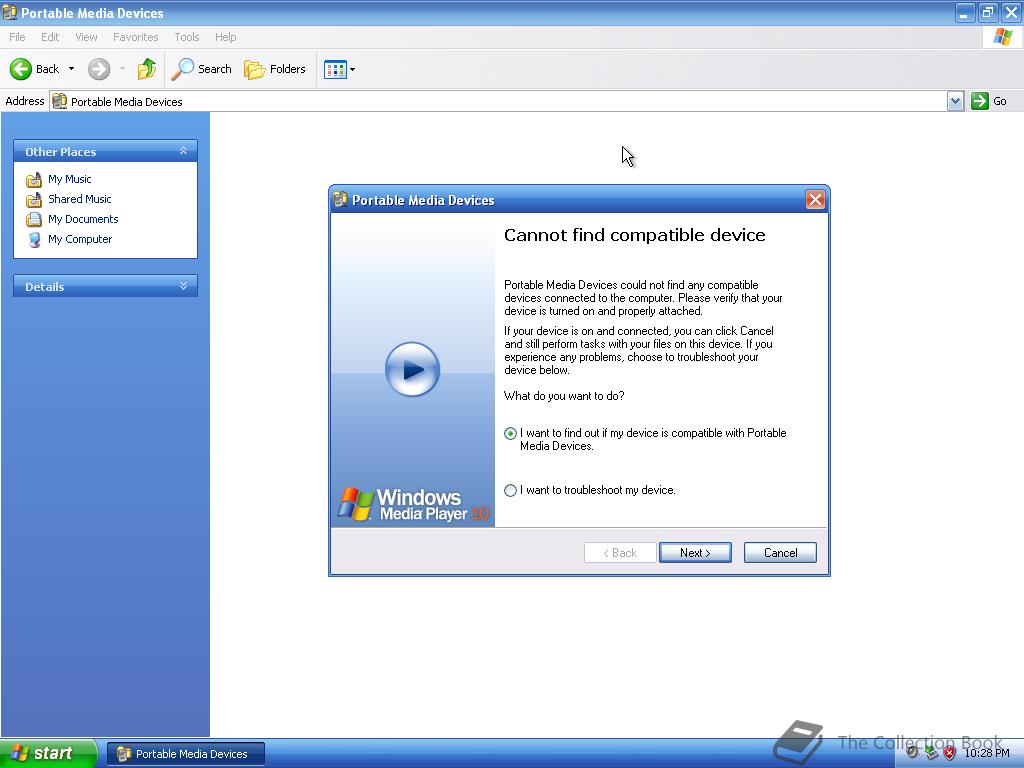Viewport: 1024px width, 768px height.
Task: Click the Shared Music folder icon
Action: (x=34, y=200)
